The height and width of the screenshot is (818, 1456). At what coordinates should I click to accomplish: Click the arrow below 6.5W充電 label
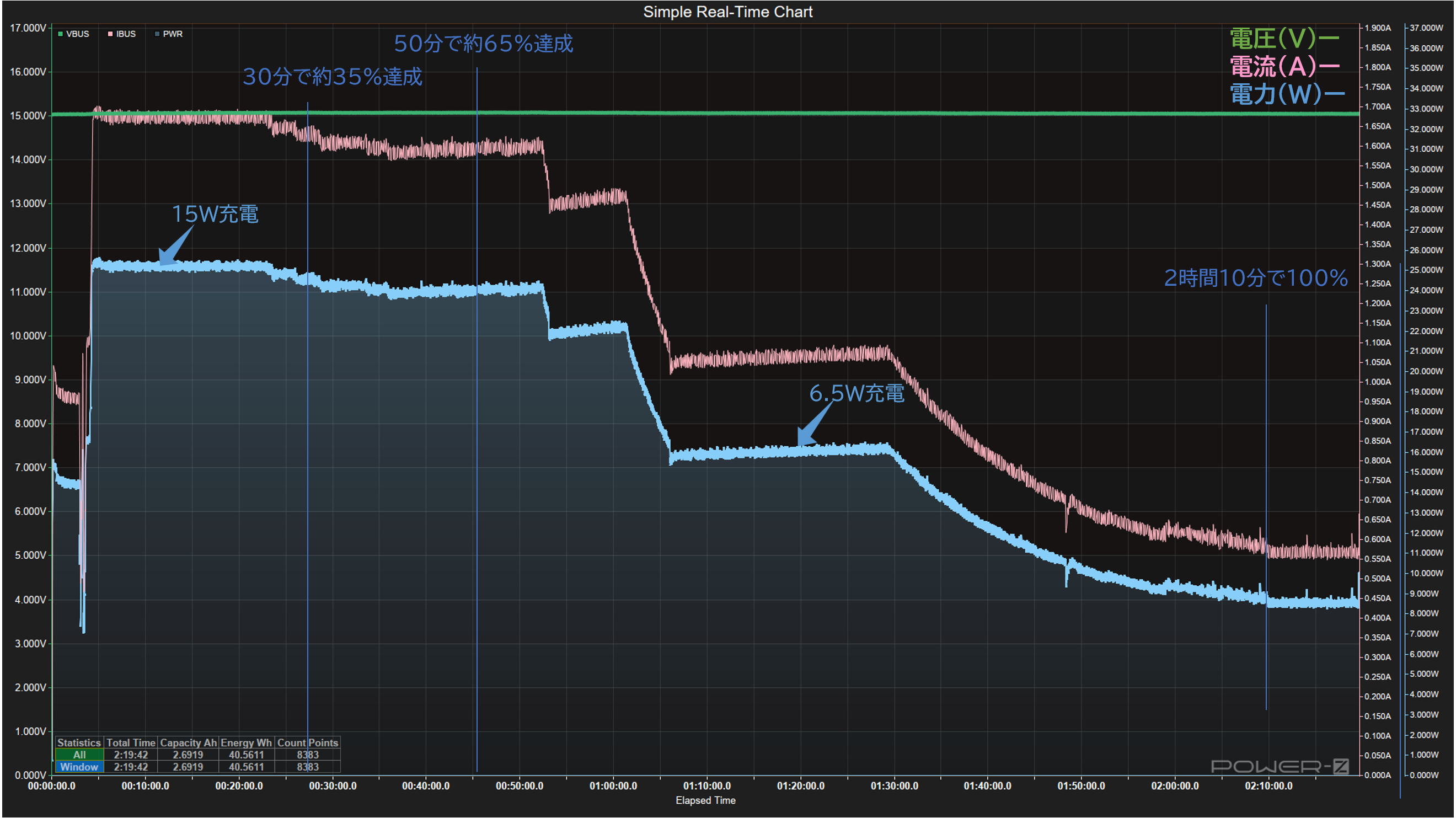[813, 425]
